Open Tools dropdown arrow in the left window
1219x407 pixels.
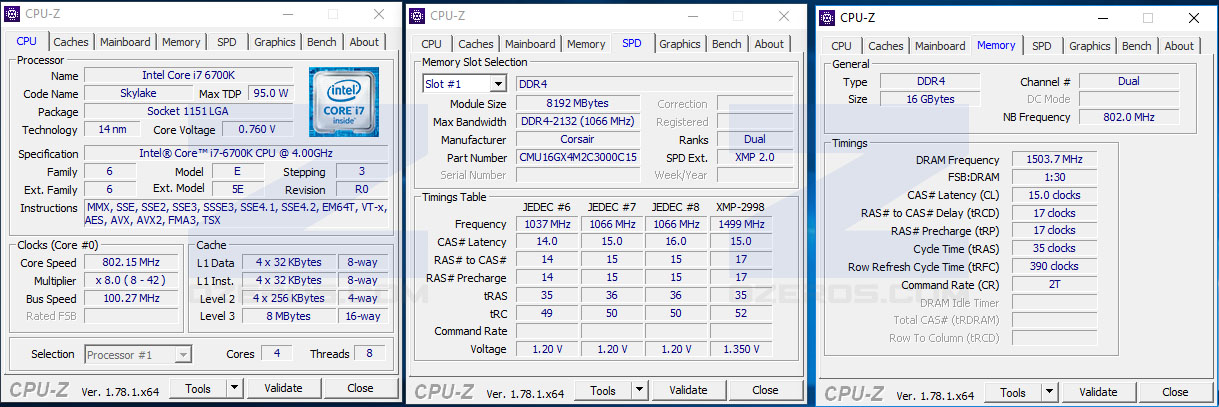(x=234, y=388)
